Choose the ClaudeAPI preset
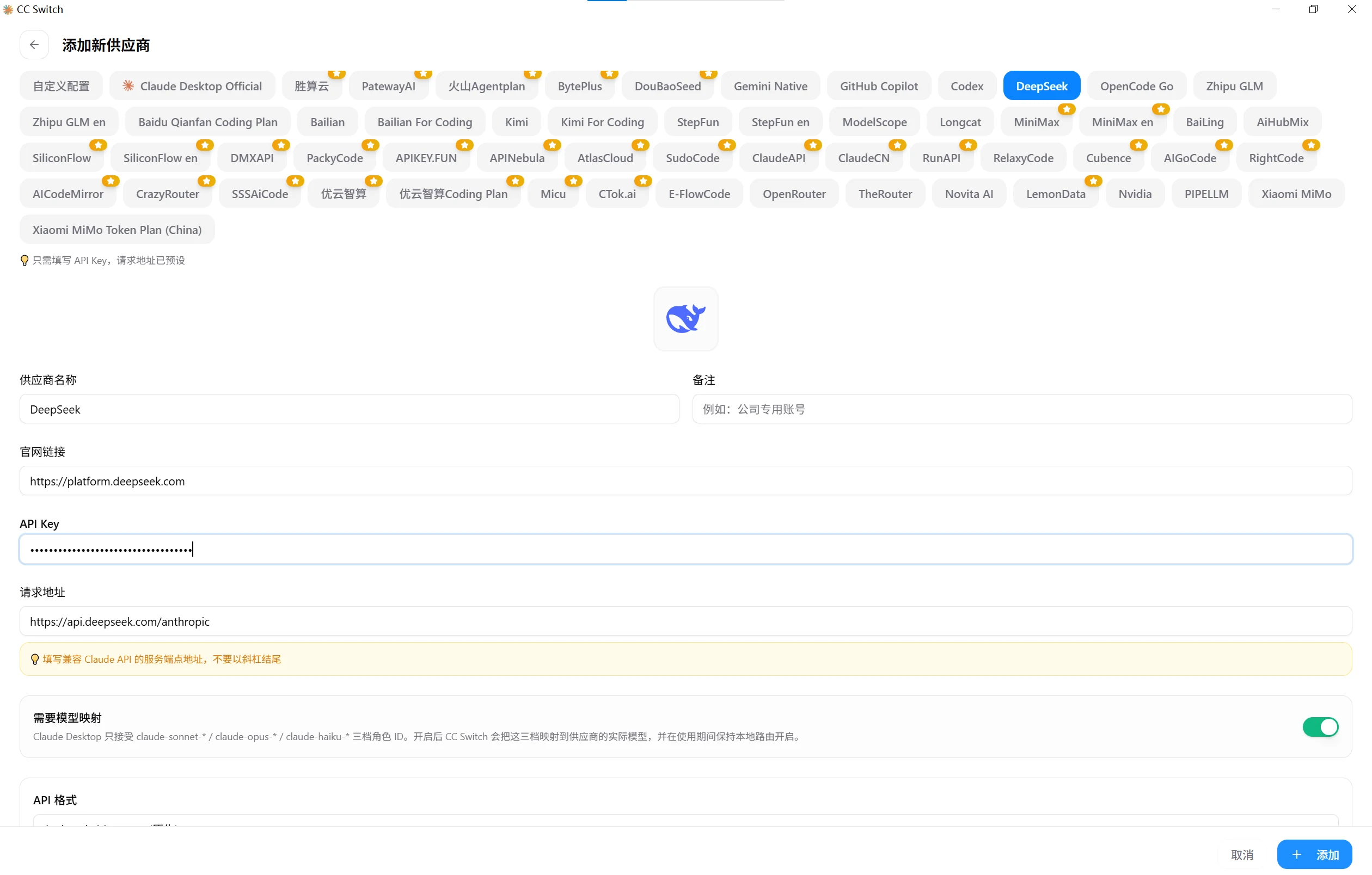Image resolution: width=1372 pixels, height=875 pixels. click(779, 158)
